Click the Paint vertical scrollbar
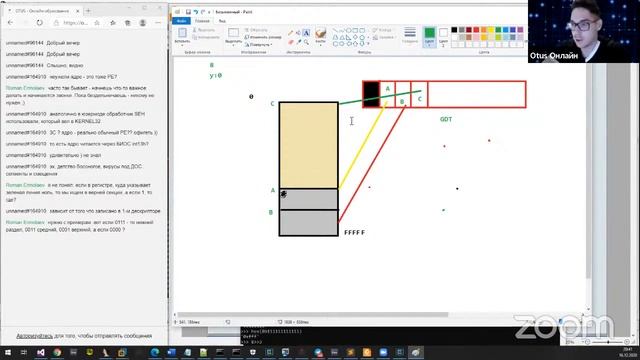 click(x=588, y=169)
